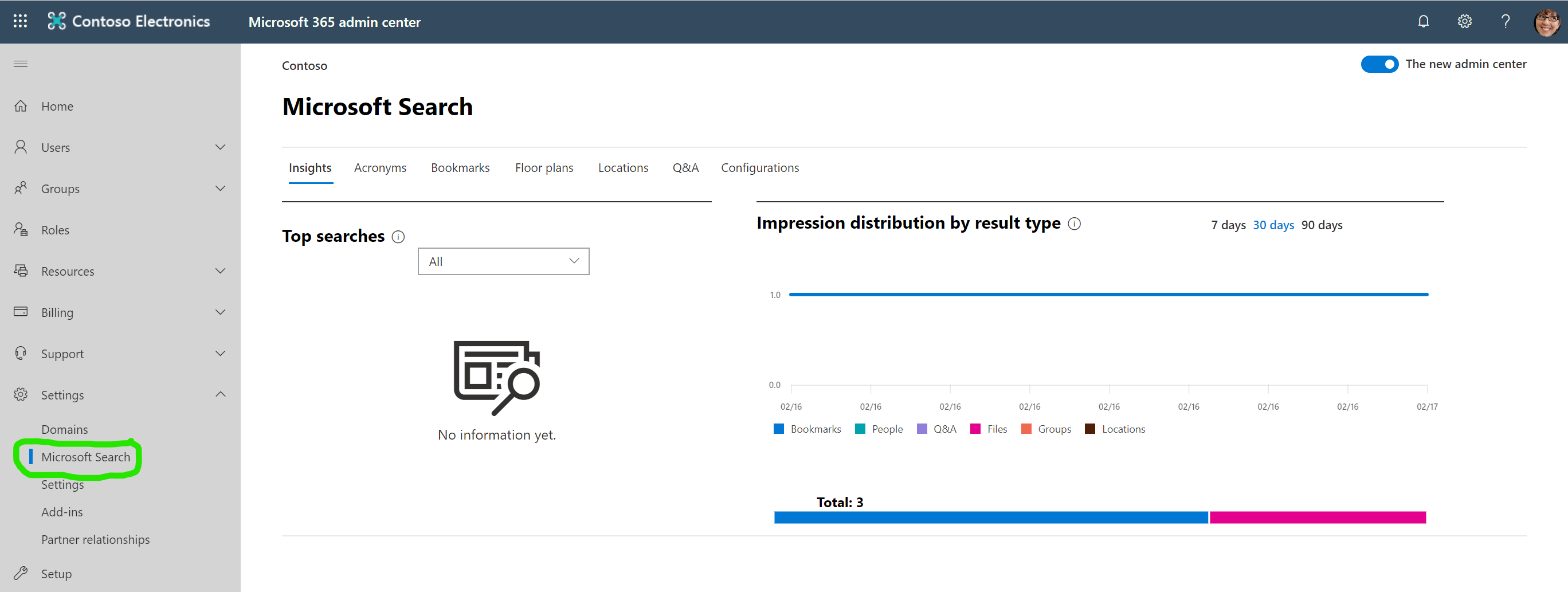This screenshot has width=1568, height=592.
Task: Click the 'No information yet.' search illustration
Action: point(497,378)
